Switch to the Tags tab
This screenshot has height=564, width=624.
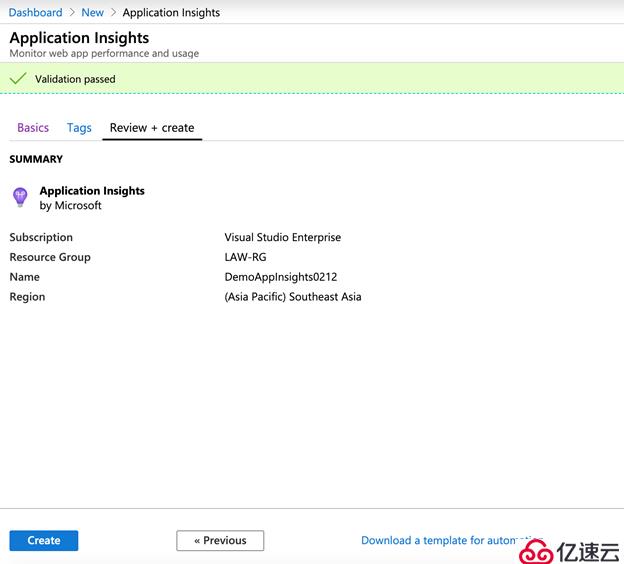click(x=79, y=128)
